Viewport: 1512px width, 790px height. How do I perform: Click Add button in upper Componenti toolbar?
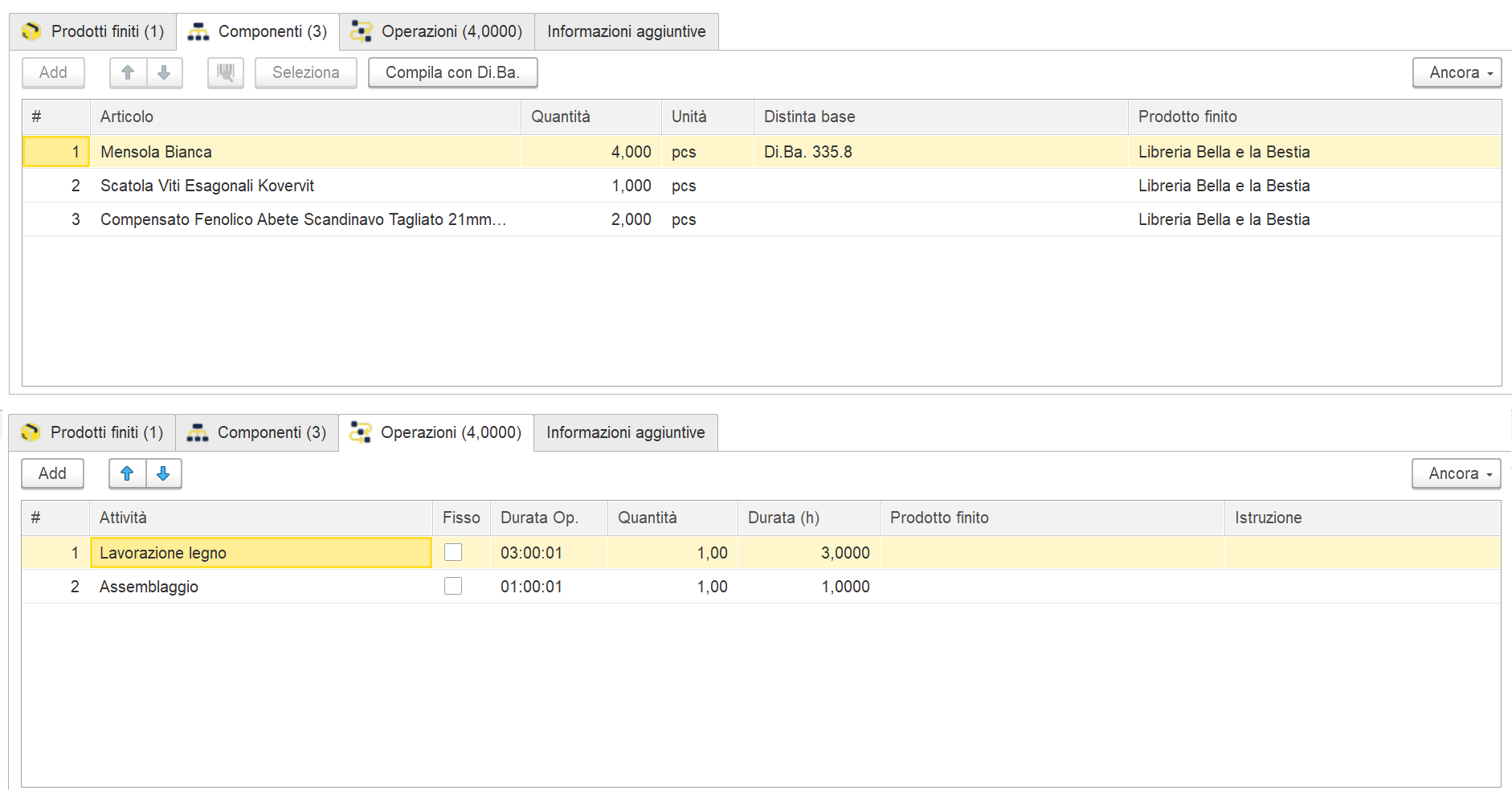pyautogui.click(x=53, y=72)
